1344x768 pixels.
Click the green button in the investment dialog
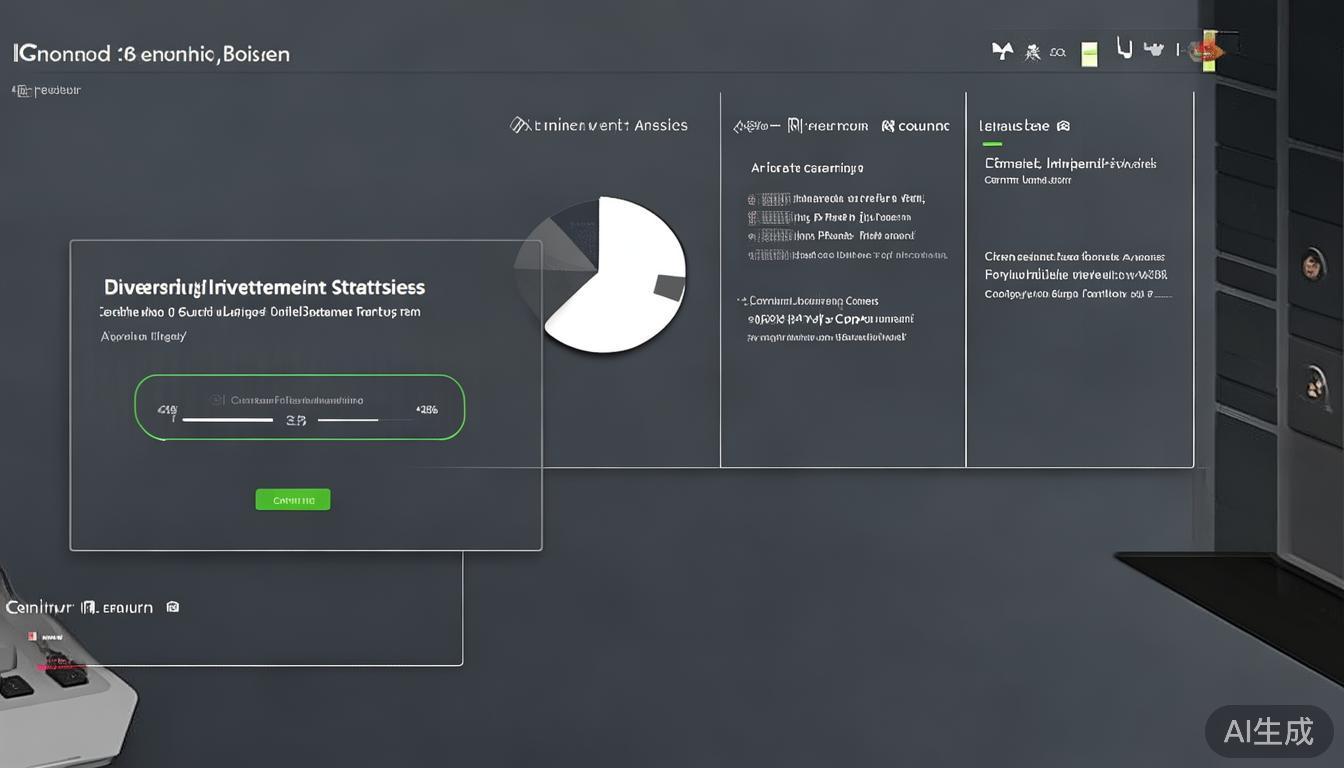(x=293, y=499)
